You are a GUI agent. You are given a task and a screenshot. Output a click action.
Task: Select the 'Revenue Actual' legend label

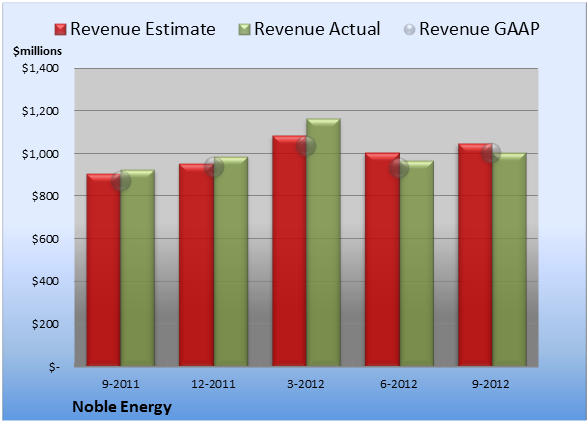click(317, 29)
